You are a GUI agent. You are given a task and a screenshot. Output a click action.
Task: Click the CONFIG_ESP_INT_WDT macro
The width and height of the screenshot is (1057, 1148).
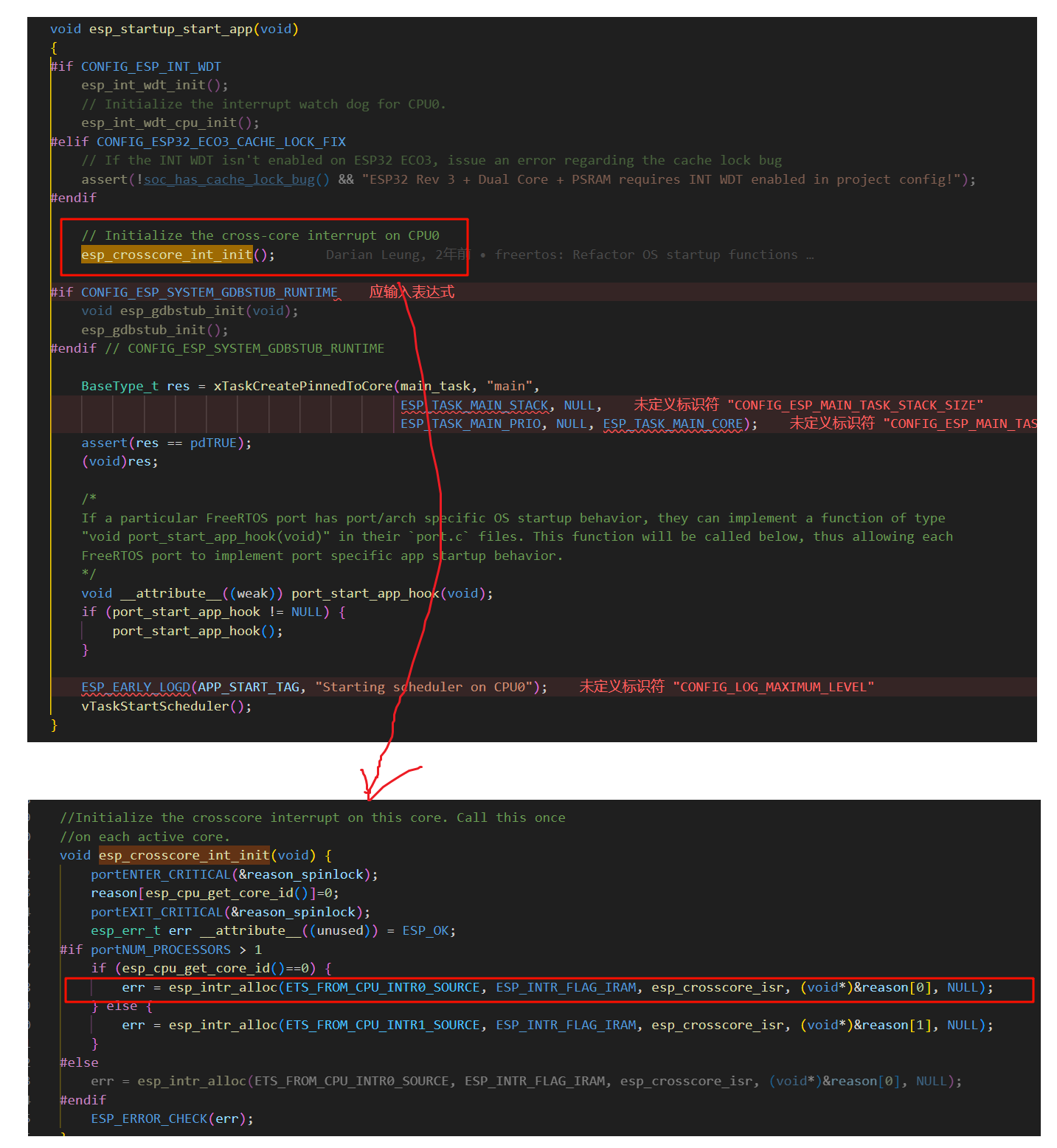(151, 67)
